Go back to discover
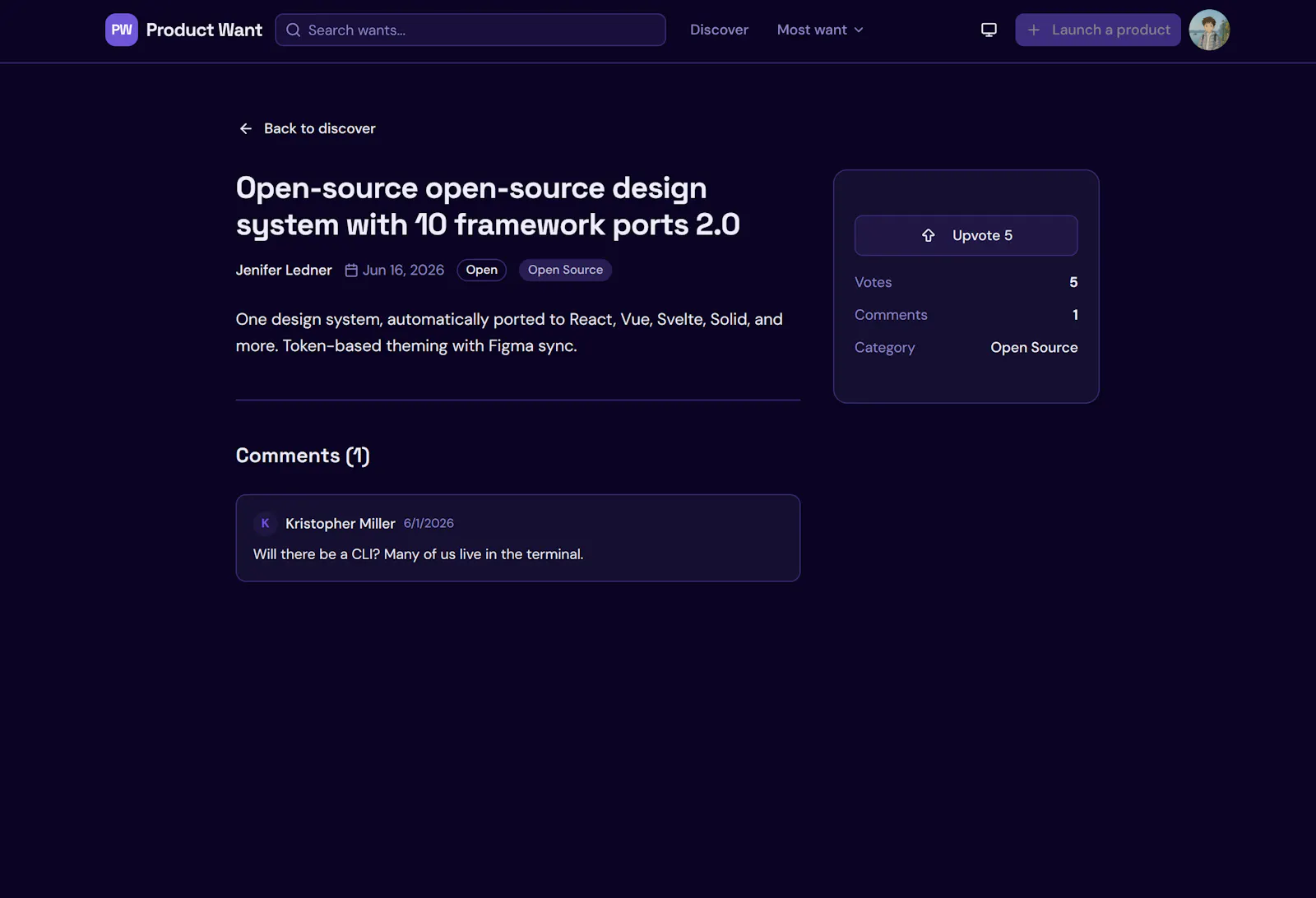This screenshot has width=1316, height=898. (306, 128)
